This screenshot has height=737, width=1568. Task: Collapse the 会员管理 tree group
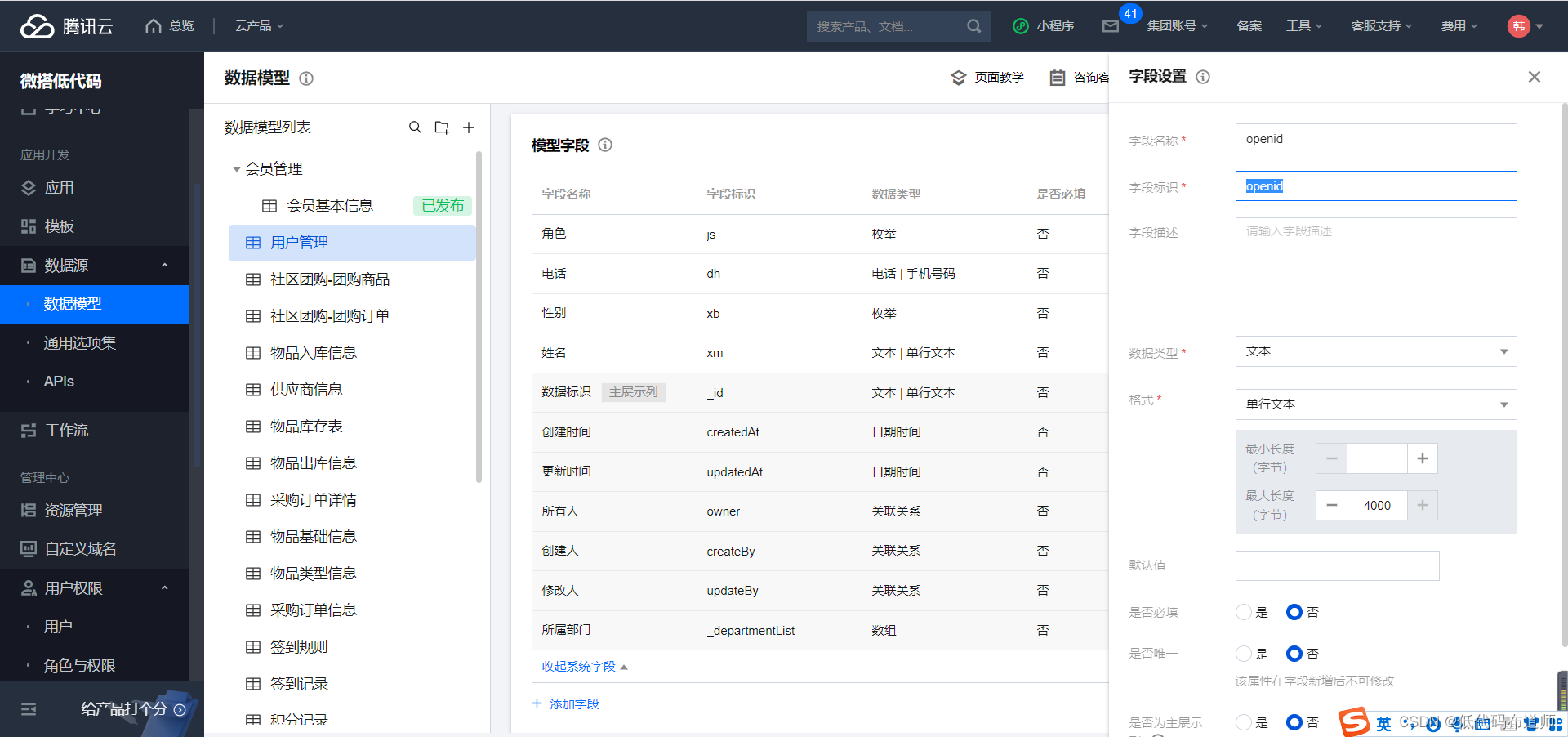235,168
